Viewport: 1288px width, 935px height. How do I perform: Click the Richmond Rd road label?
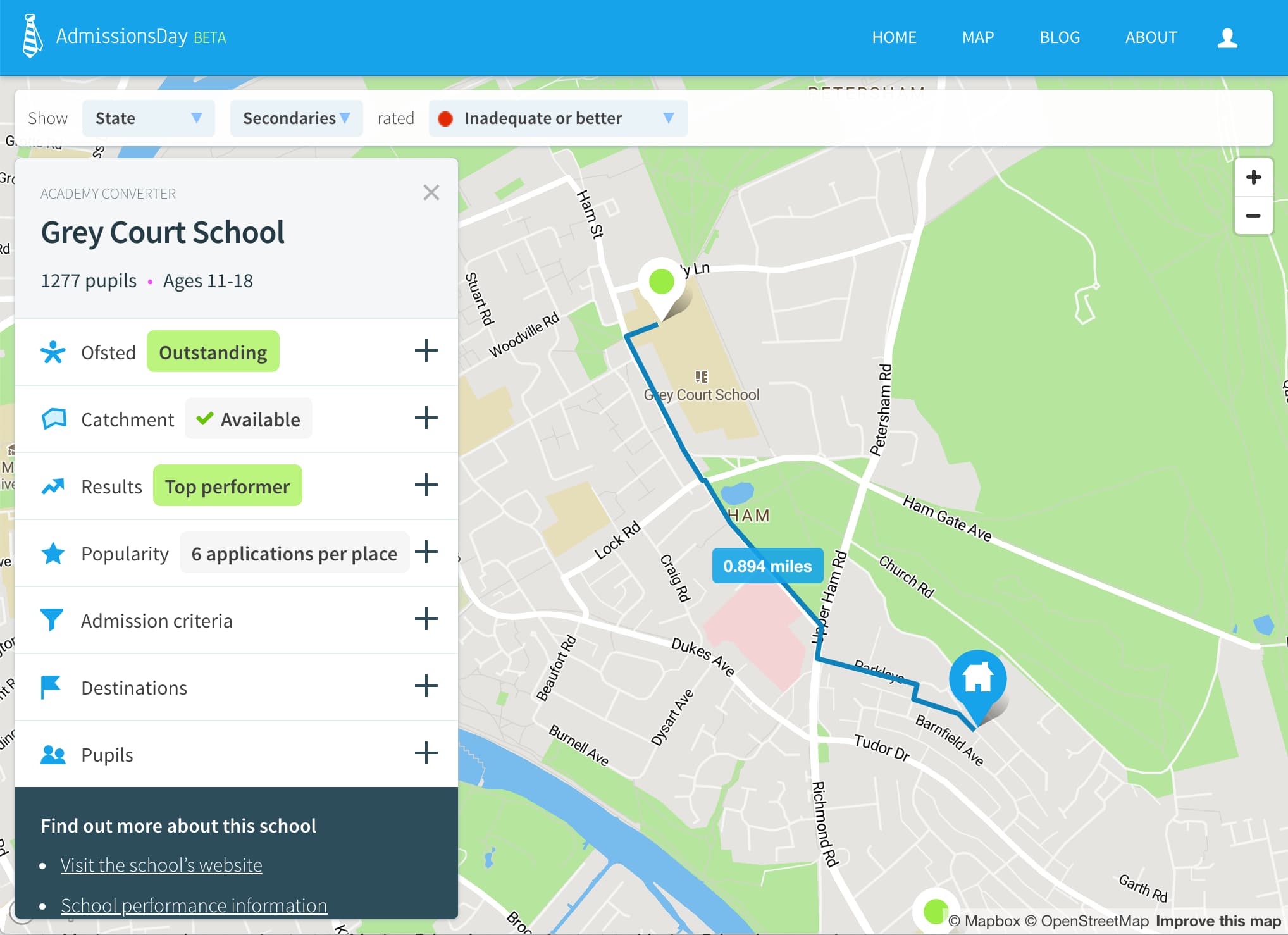coord(824,824)
